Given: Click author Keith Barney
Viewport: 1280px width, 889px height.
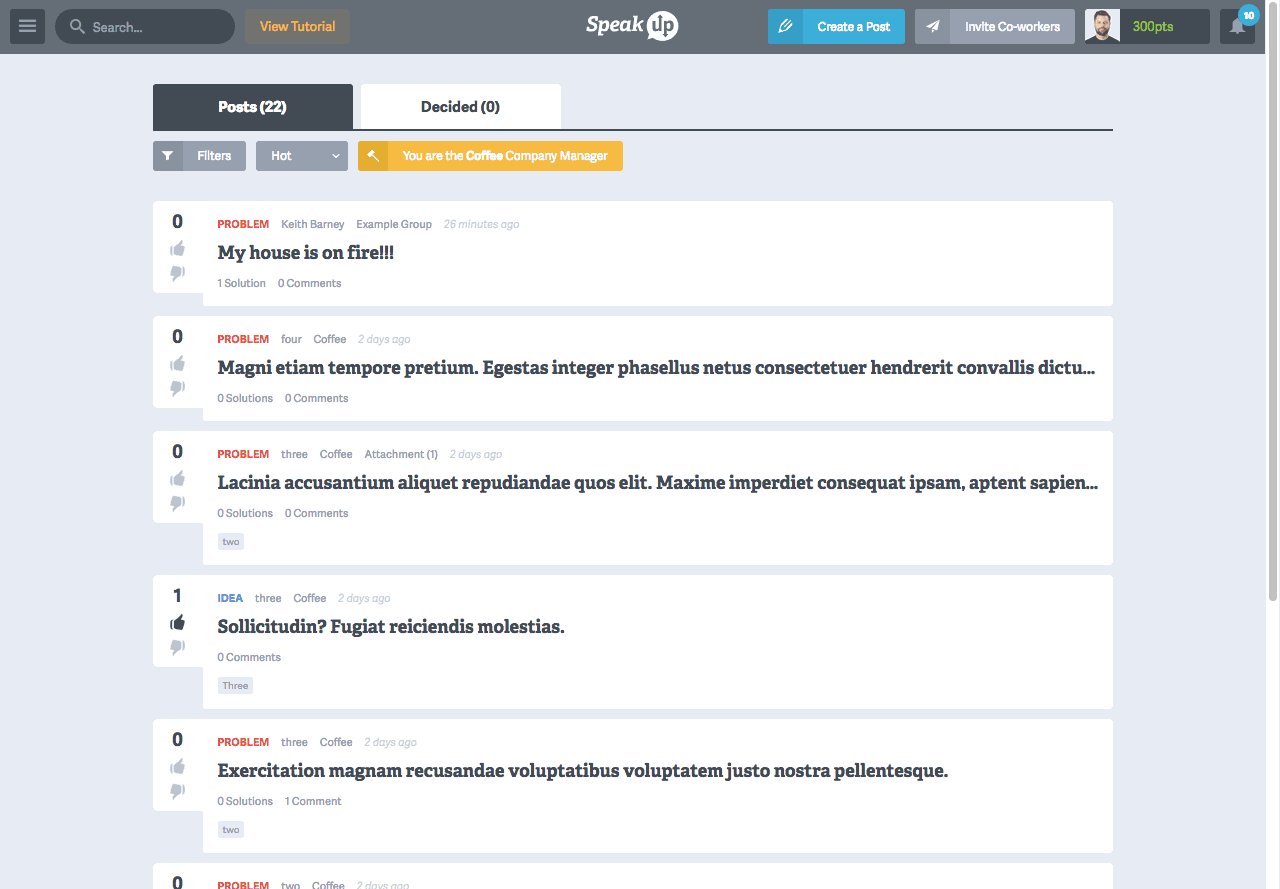Looking at the screenshot, I should coord(312,224).
